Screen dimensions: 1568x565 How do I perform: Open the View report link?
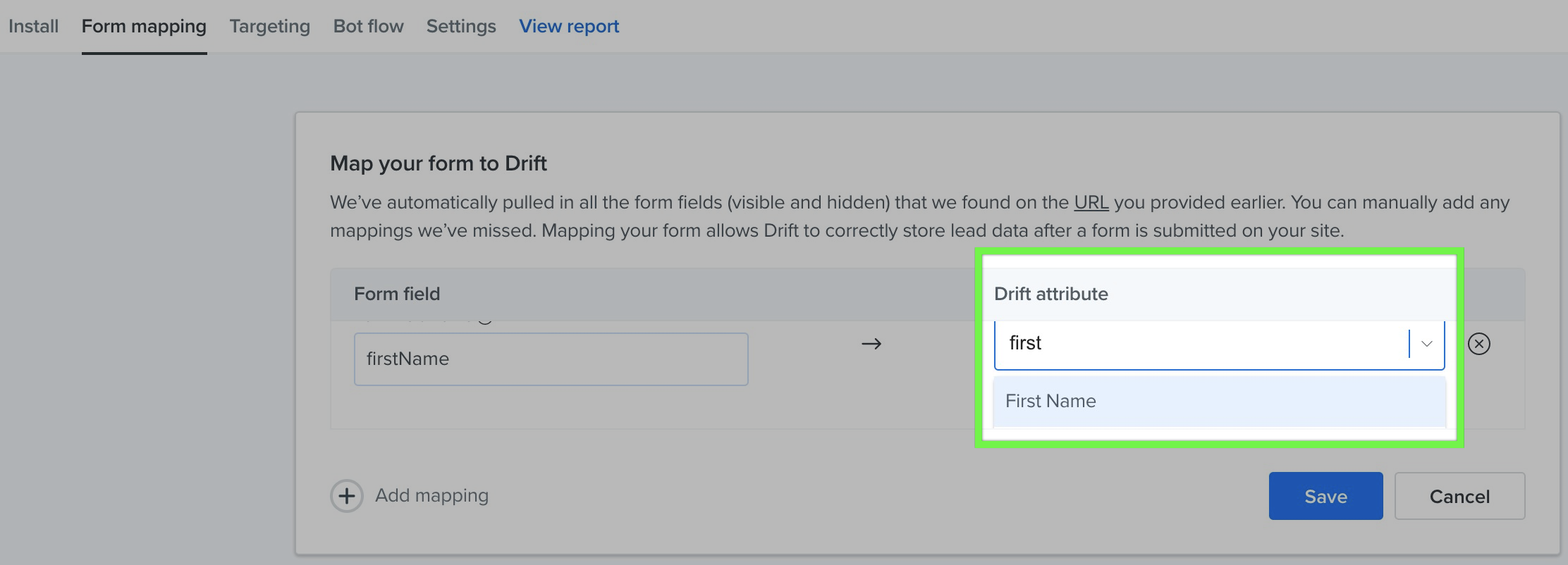pyautogui.click(x=569, y=26)
